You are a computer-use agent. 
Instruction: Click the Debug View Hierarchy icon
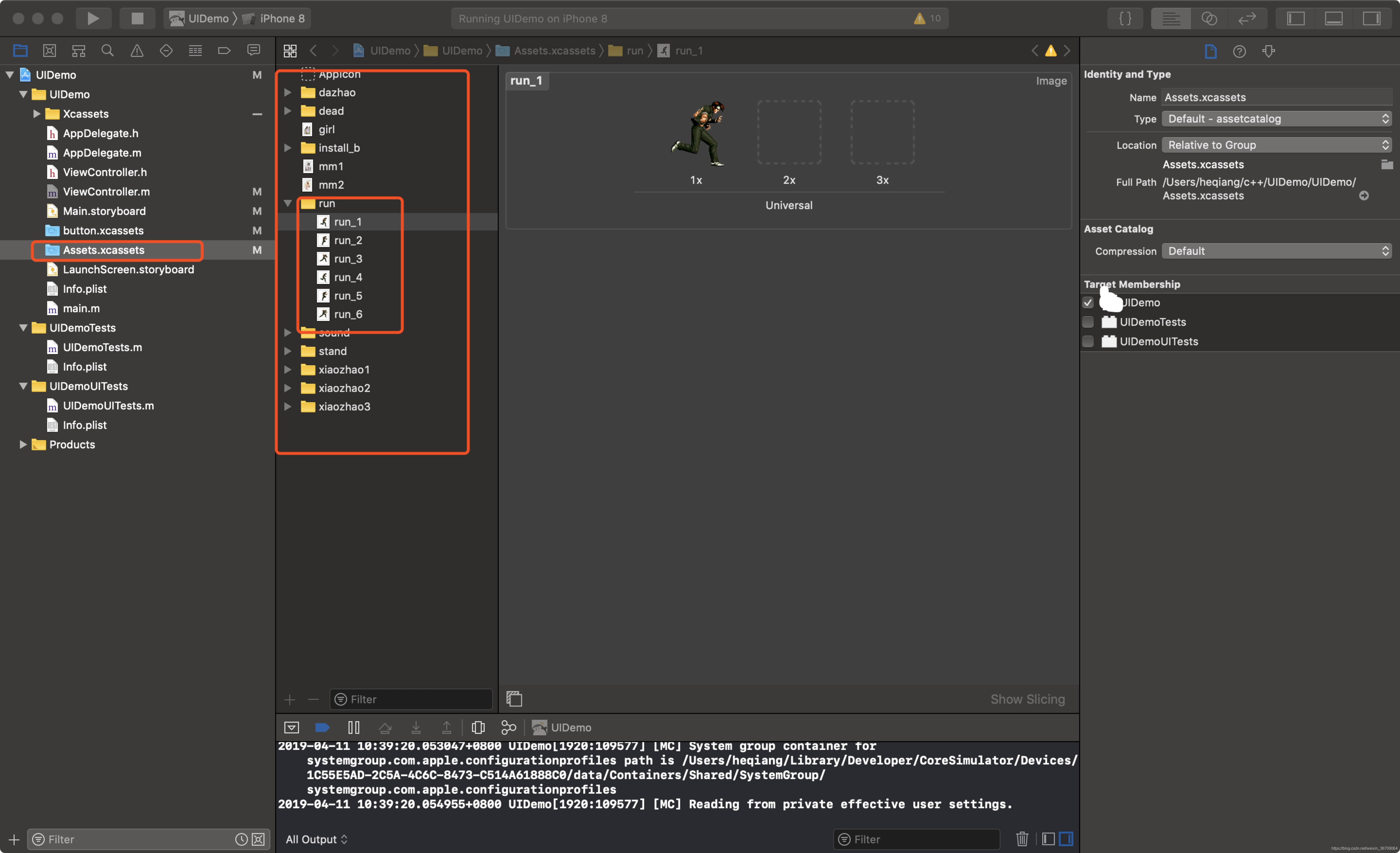(478, 727)
